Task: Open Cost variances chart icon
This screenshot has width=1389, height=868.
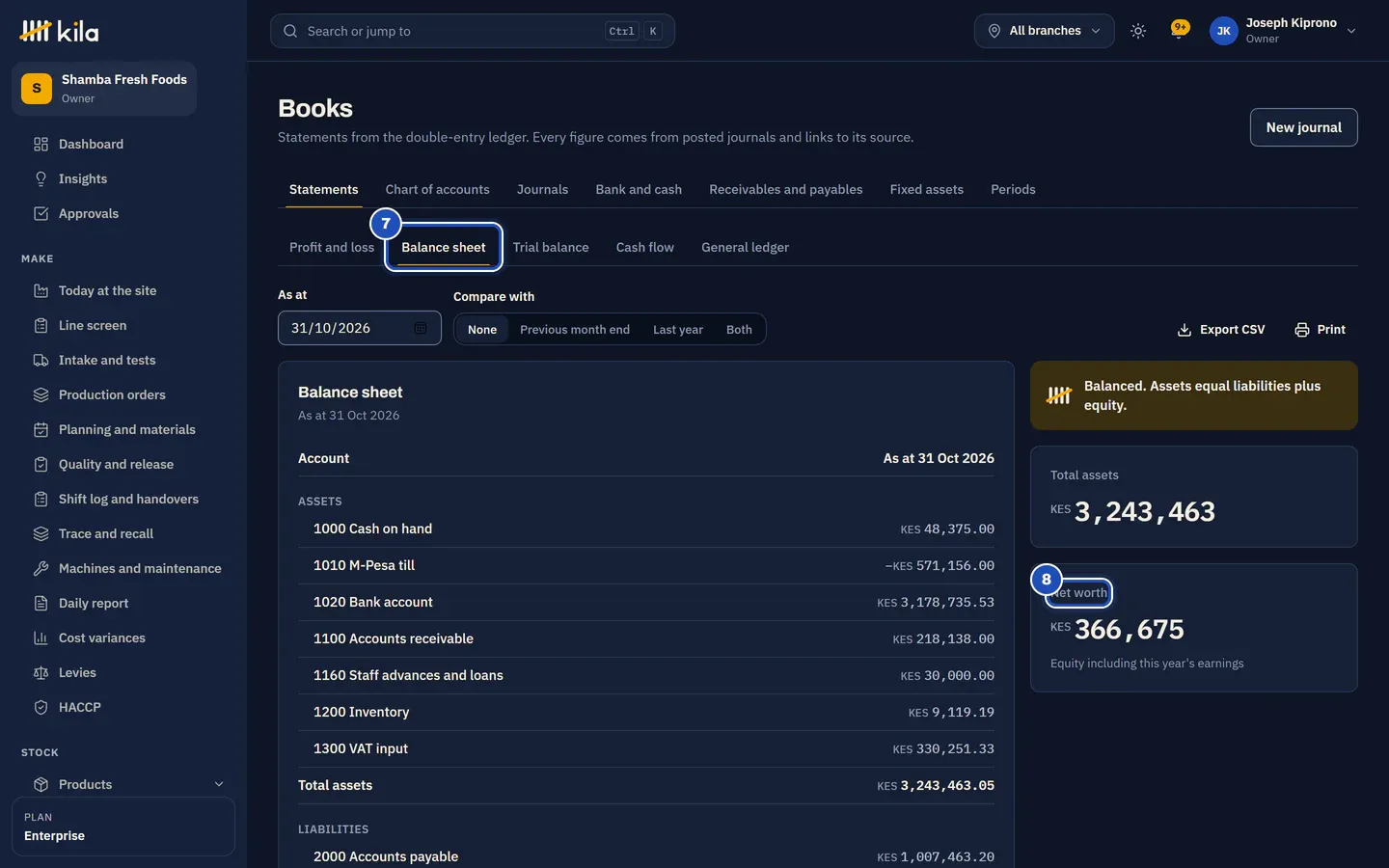Action: coord(41,637)
